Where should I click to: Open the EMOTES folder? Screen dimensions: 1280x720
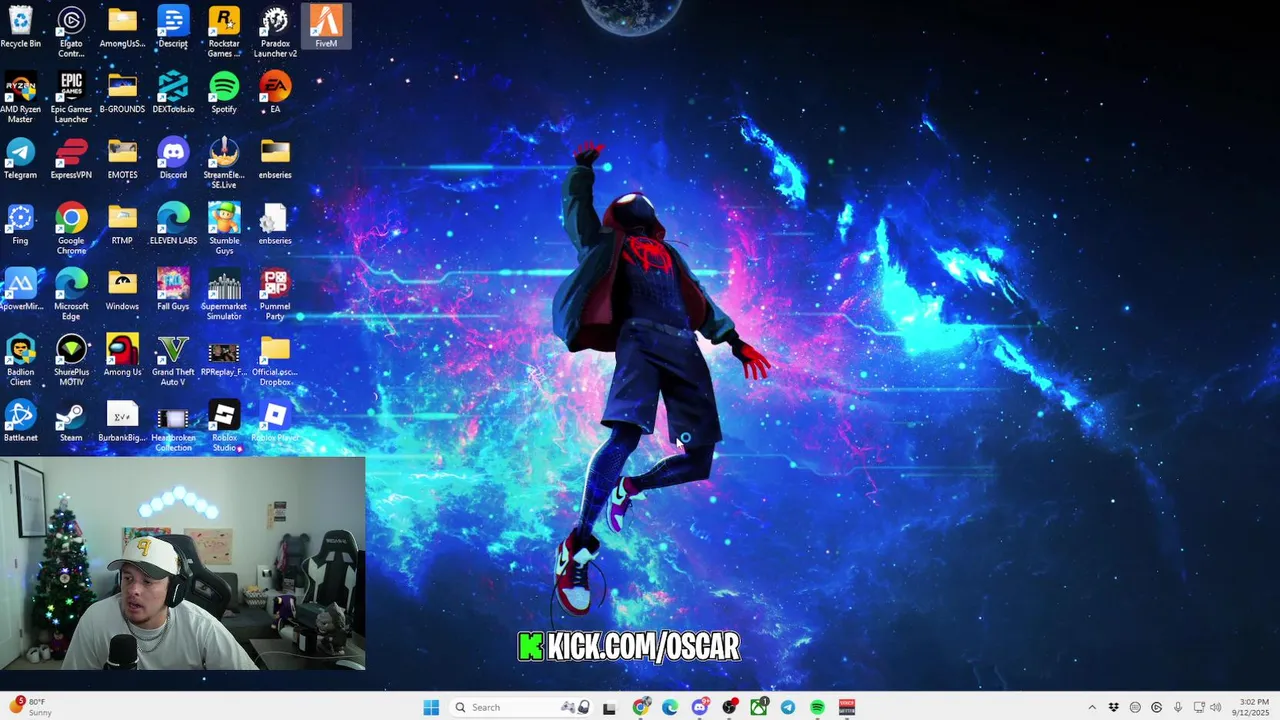pyautogui.click(x=122, y=158)
